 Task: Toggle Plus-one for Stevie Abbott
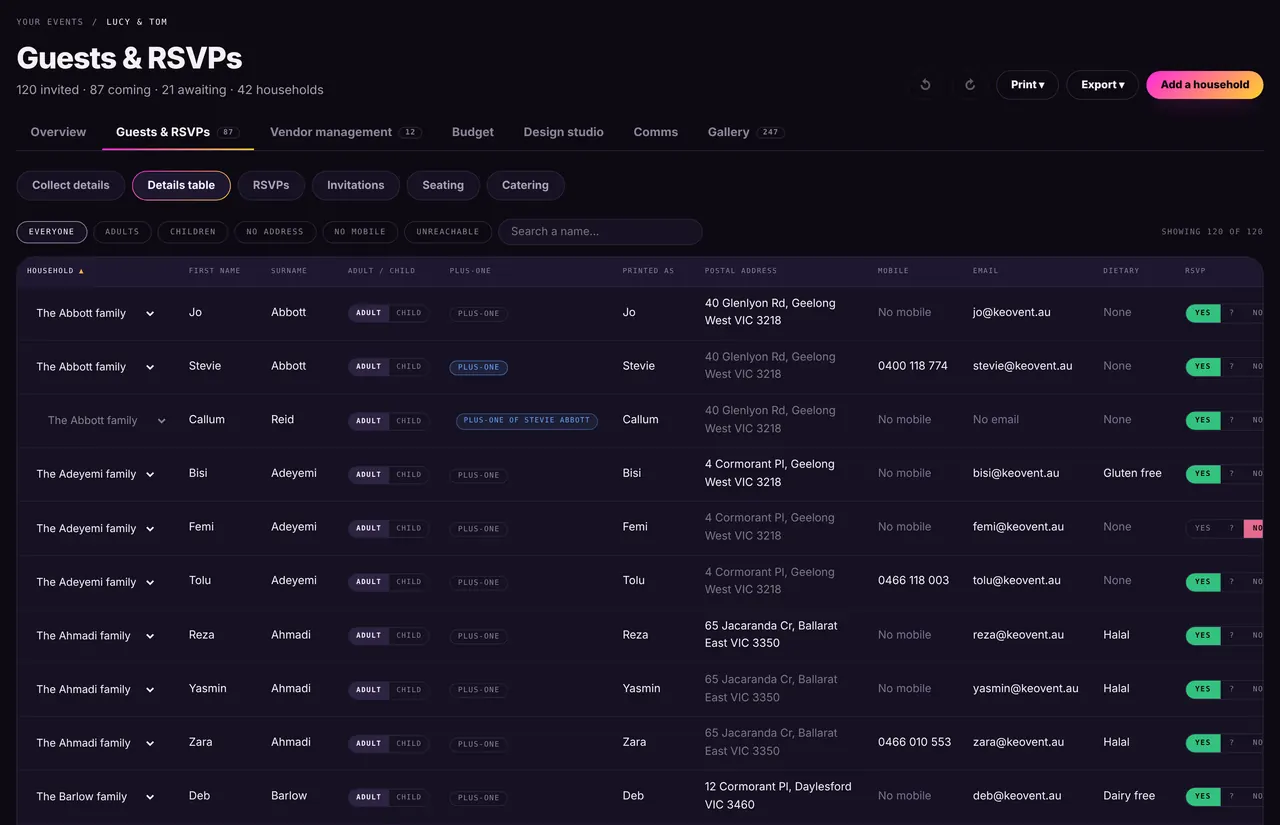[x=478, y=367]
